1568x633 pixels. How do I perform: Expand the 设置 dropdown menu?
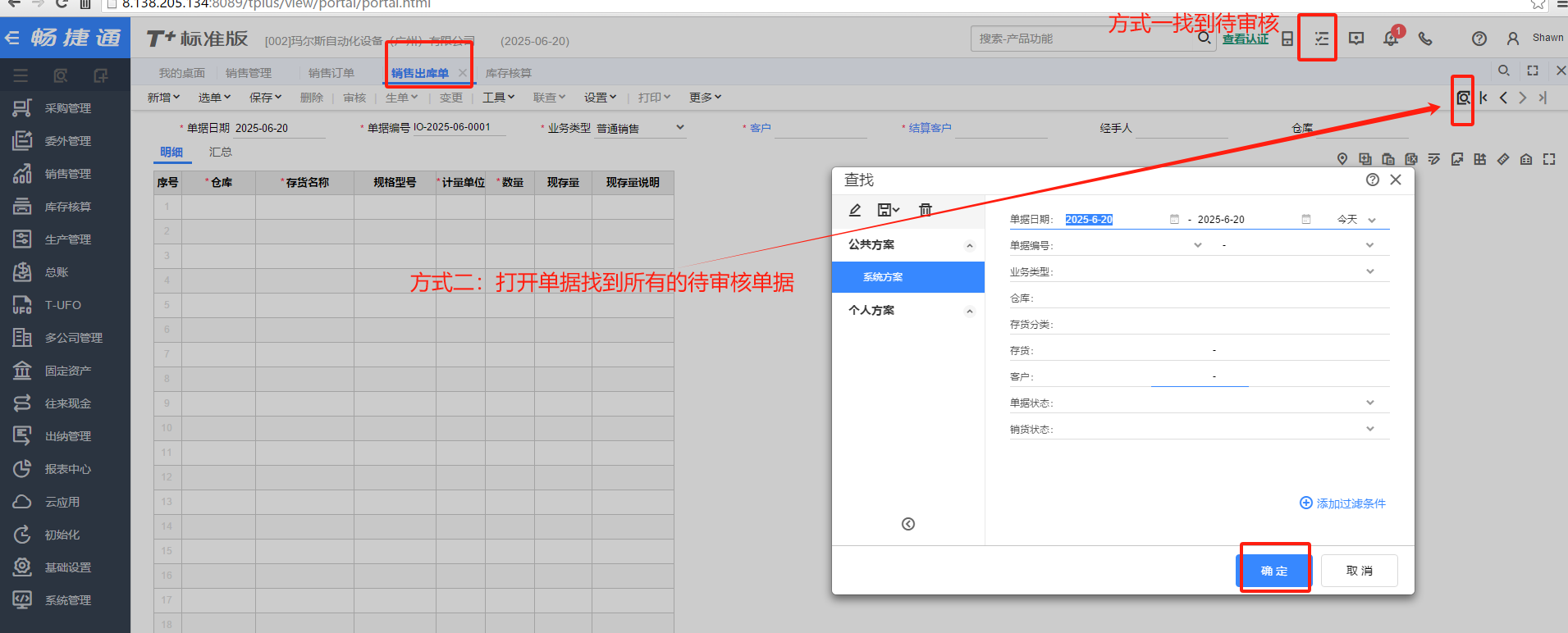(x=600, y=98)
